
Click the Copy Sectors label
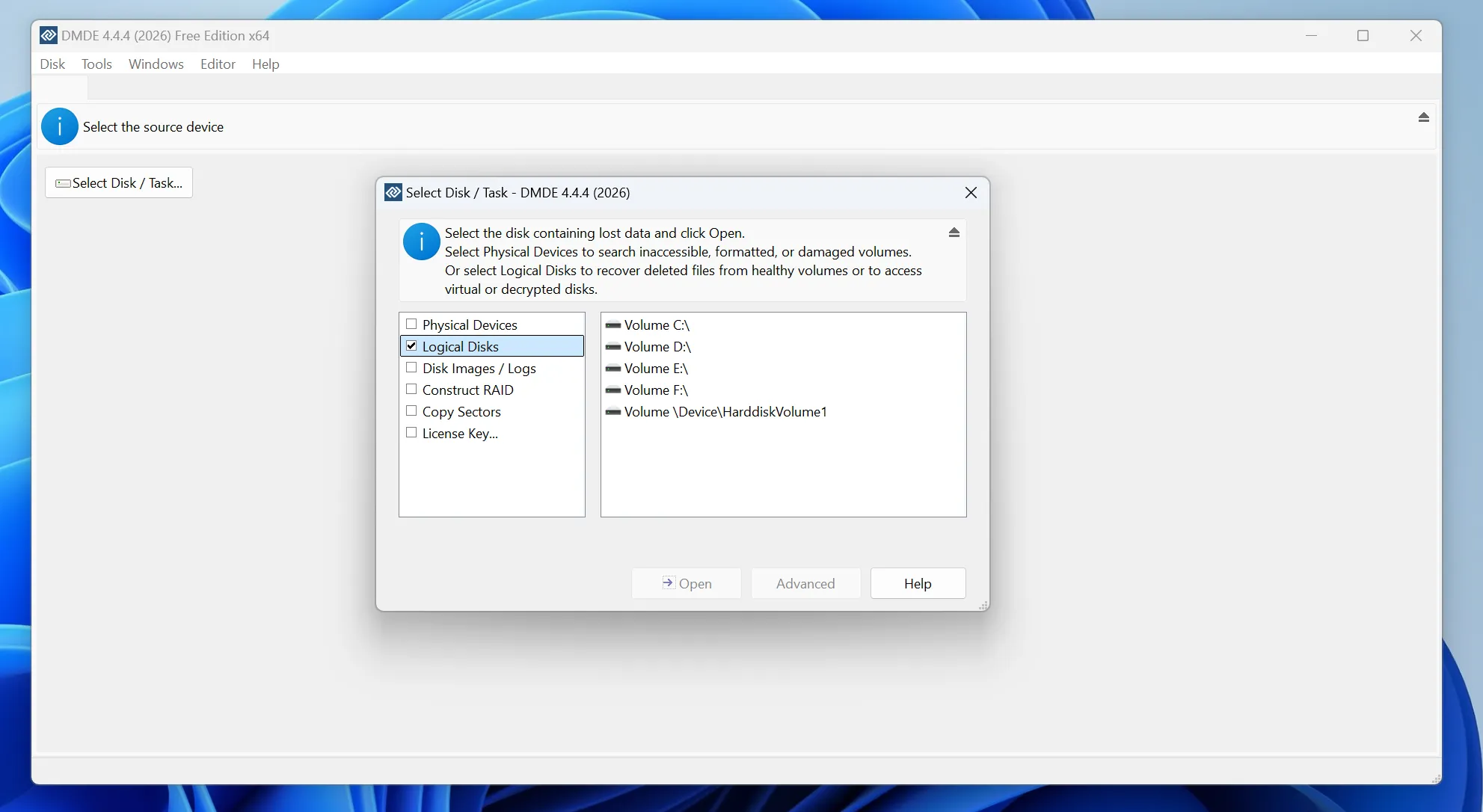click(461, 411)
